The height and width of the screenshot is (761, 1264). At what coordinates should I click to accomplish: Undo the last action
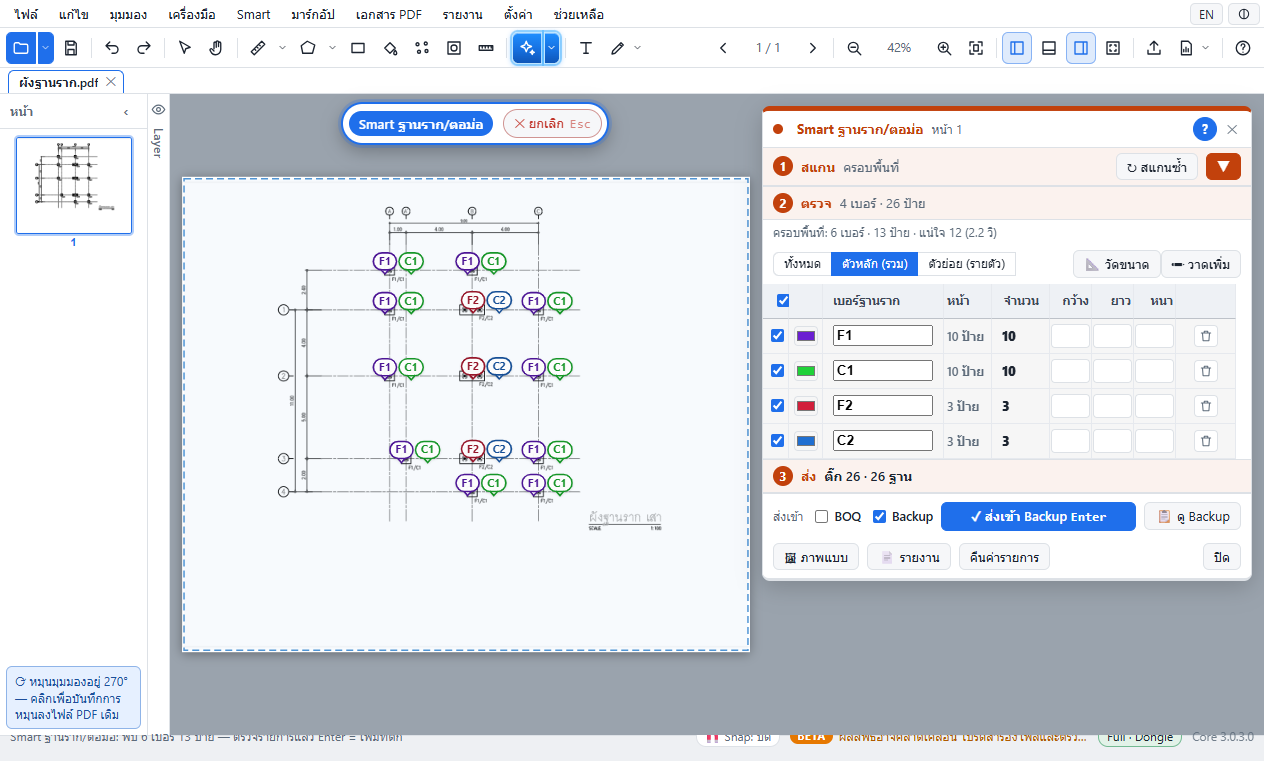coord(112,48)
